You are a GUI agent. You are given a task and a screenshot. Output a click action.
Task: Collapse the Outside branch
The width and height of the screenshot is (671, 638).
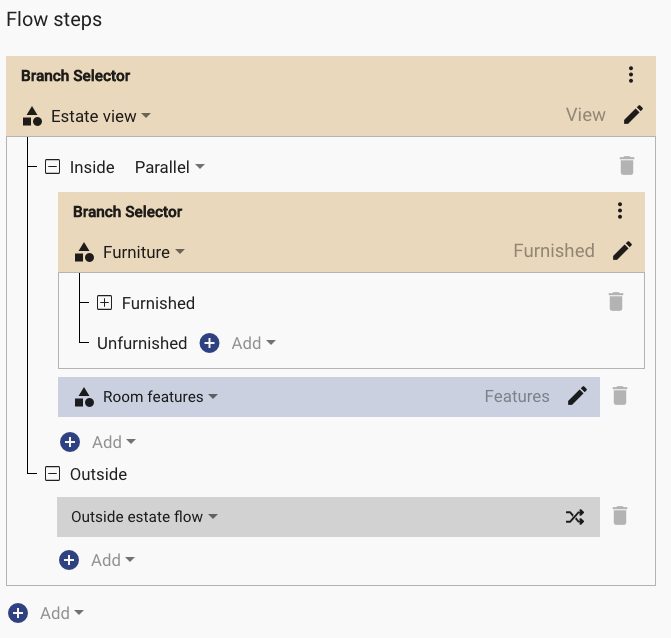53,474
